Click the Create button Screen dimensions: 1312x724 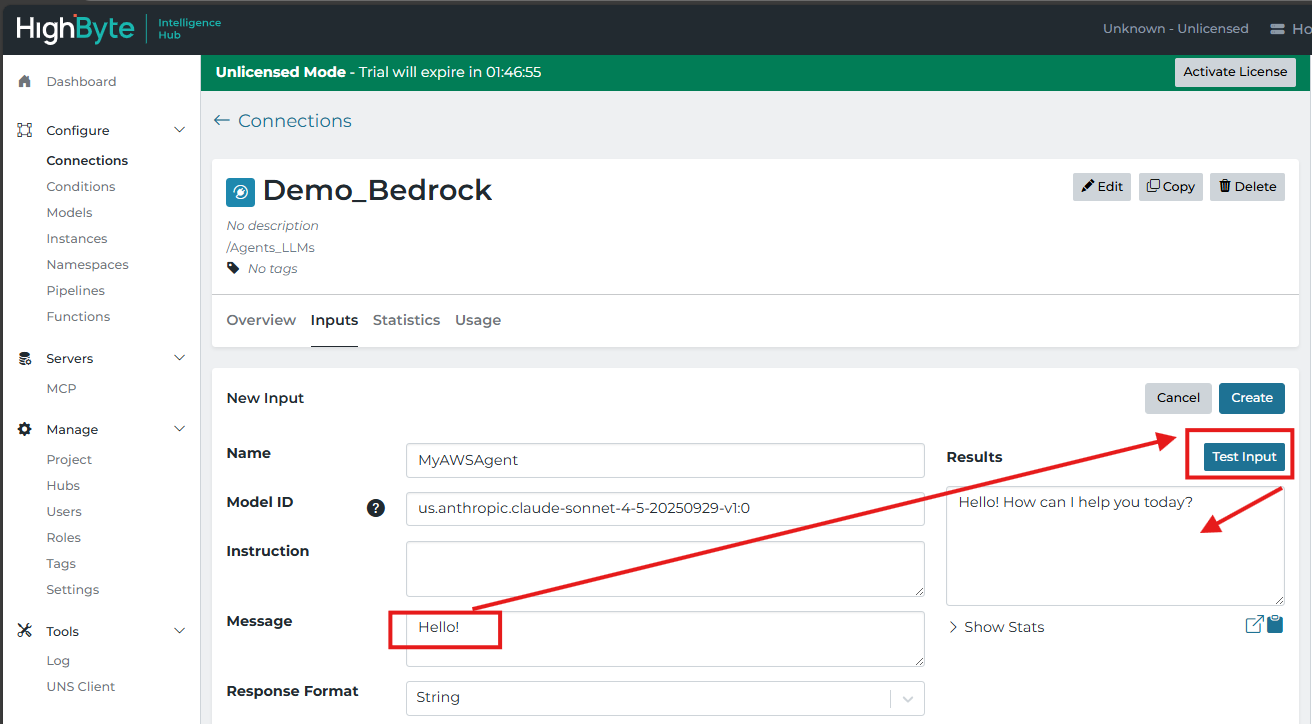click(1251, 398)
